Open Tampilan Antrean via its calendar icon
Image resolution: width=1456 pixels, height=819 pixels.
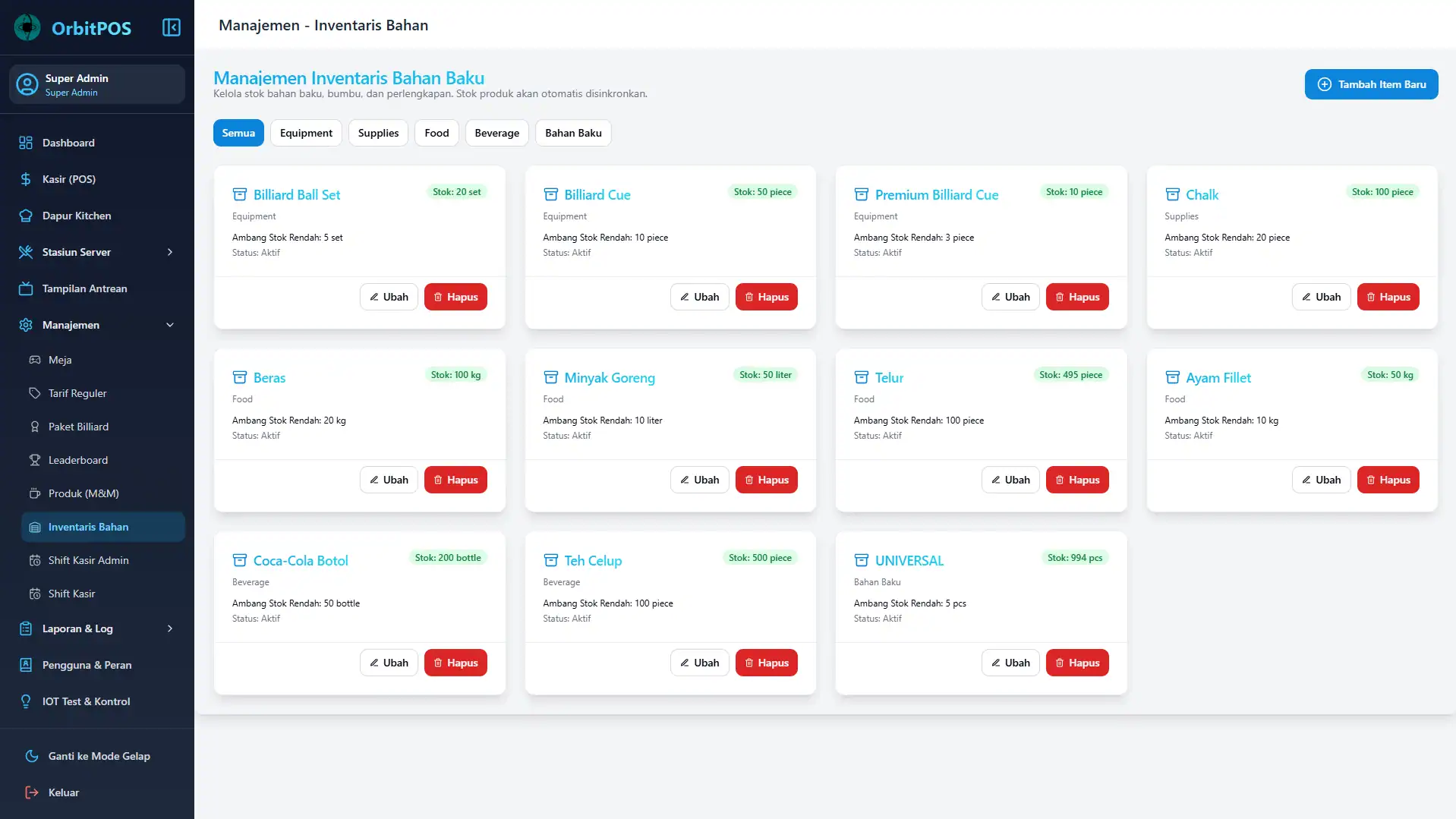[25, 288]
